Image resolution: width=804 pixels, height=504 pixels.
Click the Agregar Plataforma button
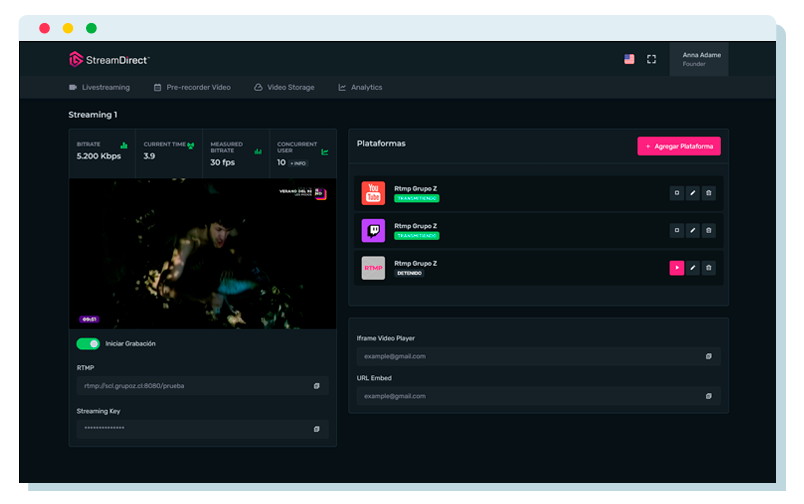click(x=679, y=146)
